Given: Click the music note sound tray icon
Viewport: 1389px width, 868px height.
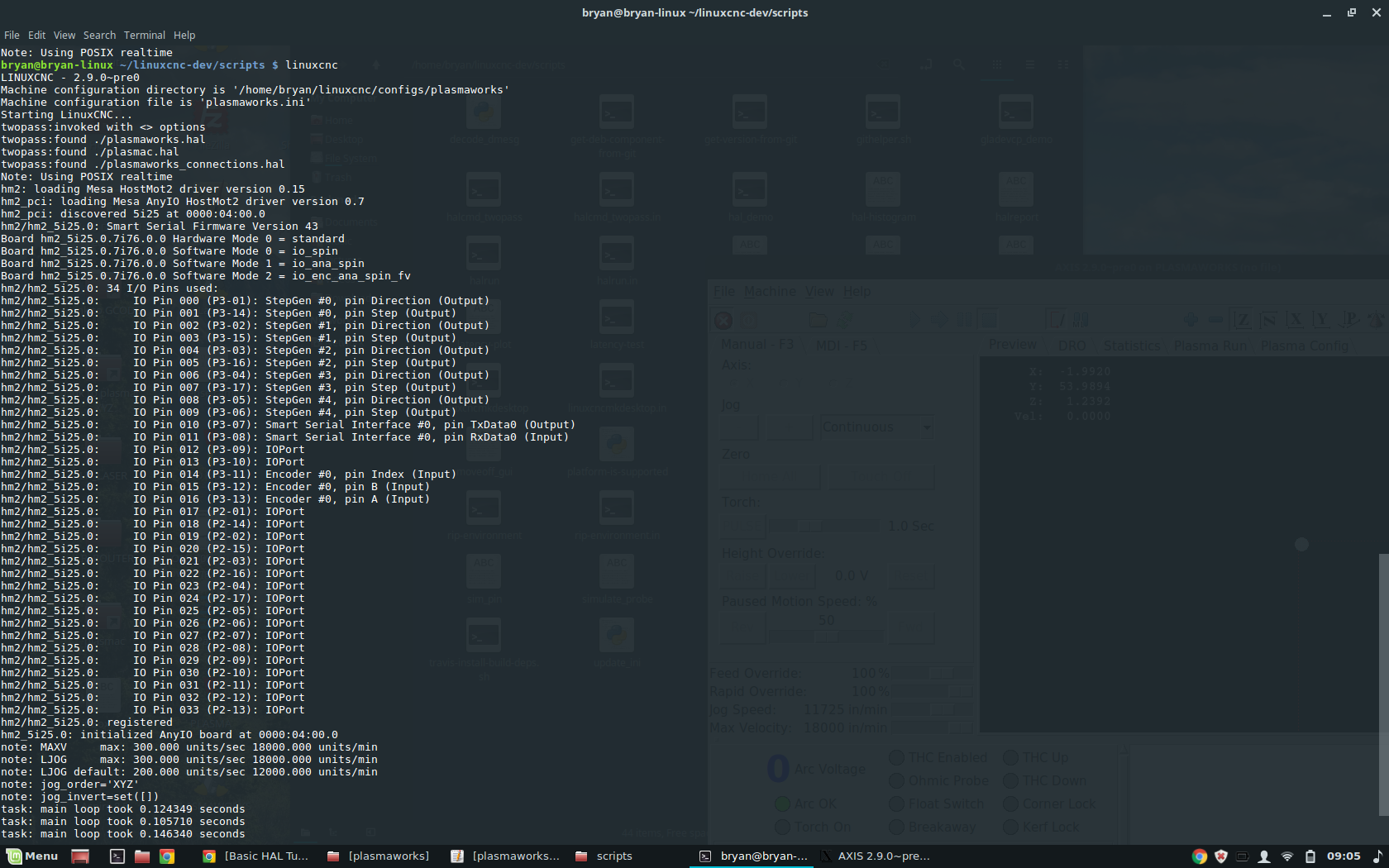Looking at the screenshot, I should pos(1377,856).
